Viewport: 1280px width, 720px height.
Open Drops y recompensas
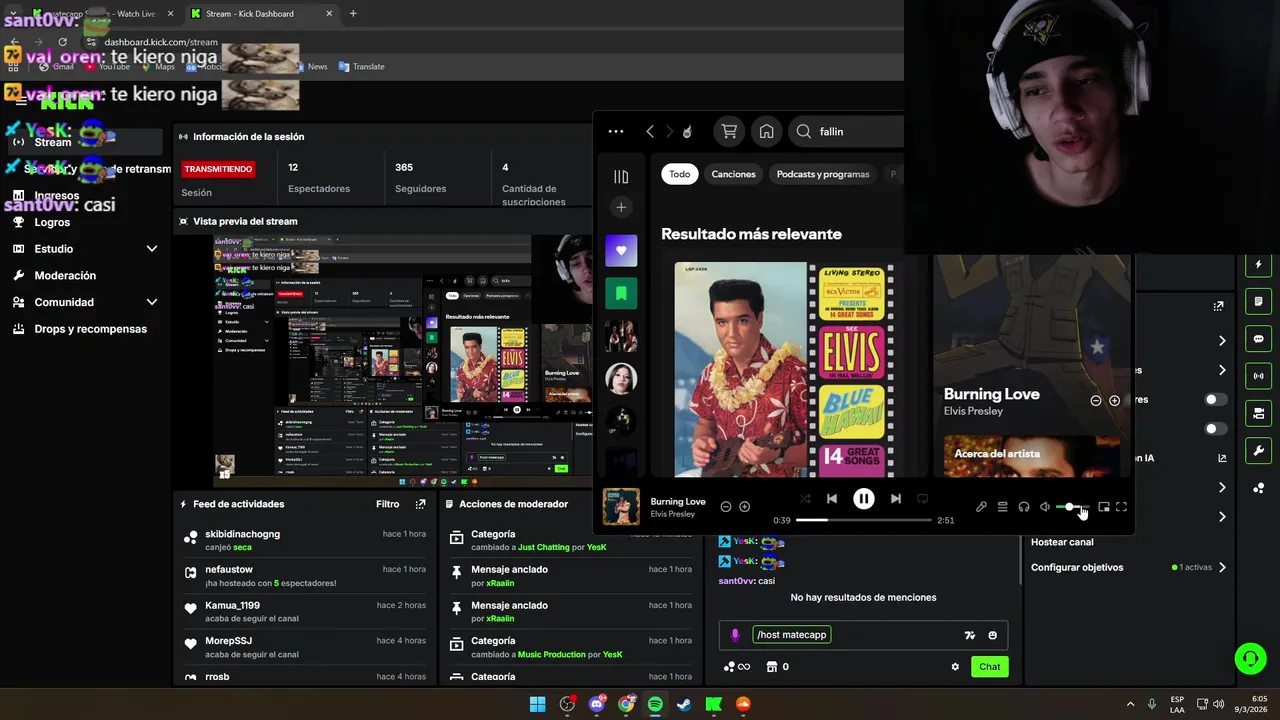(x=90, y=329)
